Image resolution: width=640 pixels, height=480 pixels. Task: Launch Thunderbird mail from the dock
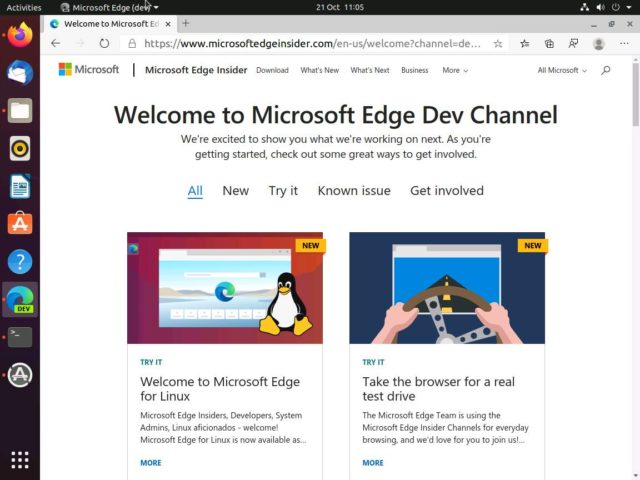[20, 73]
